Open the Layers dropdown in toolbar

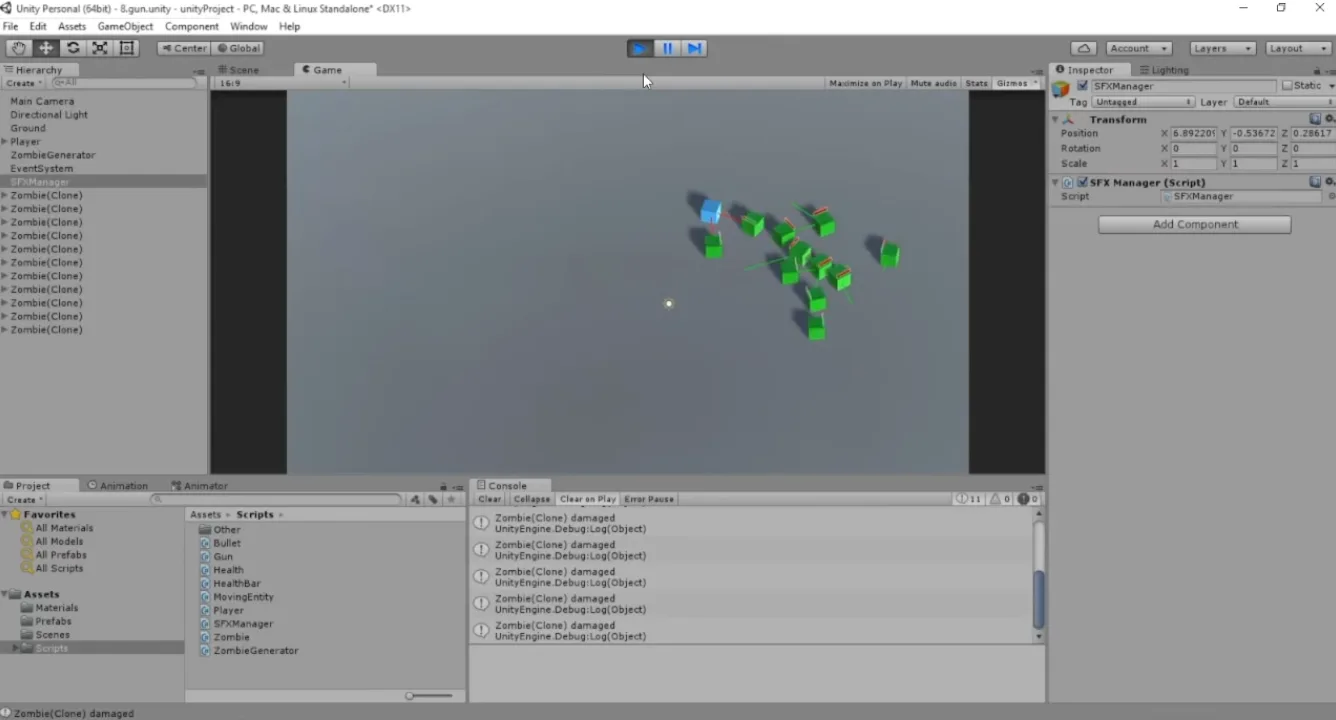coord(1222,48)
